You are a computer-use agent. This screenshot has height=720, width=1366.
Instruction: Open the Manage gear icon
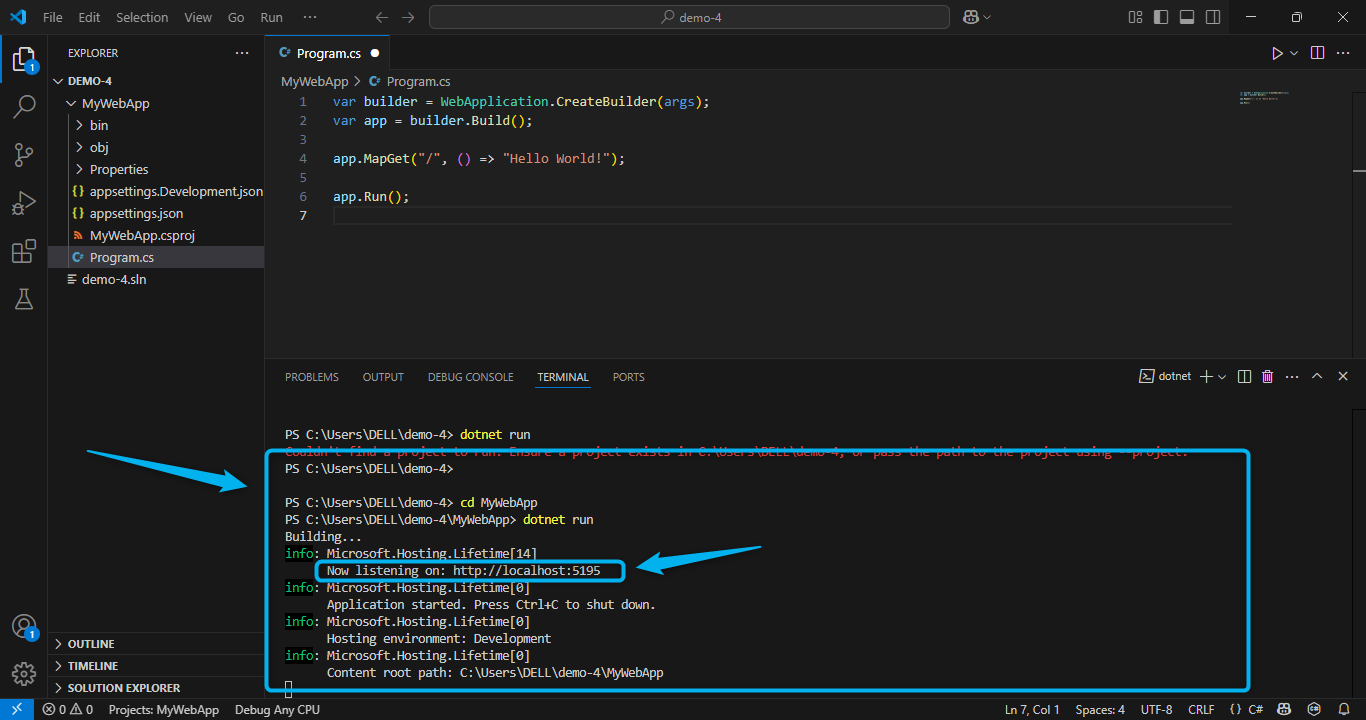(24, 673)
